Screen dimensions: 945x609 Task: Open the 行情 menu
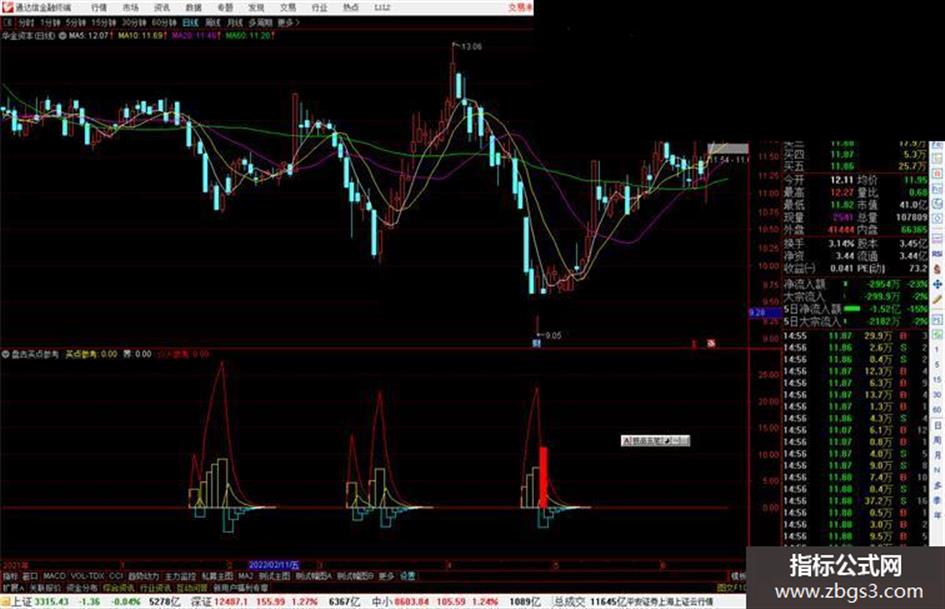(99, 8)
